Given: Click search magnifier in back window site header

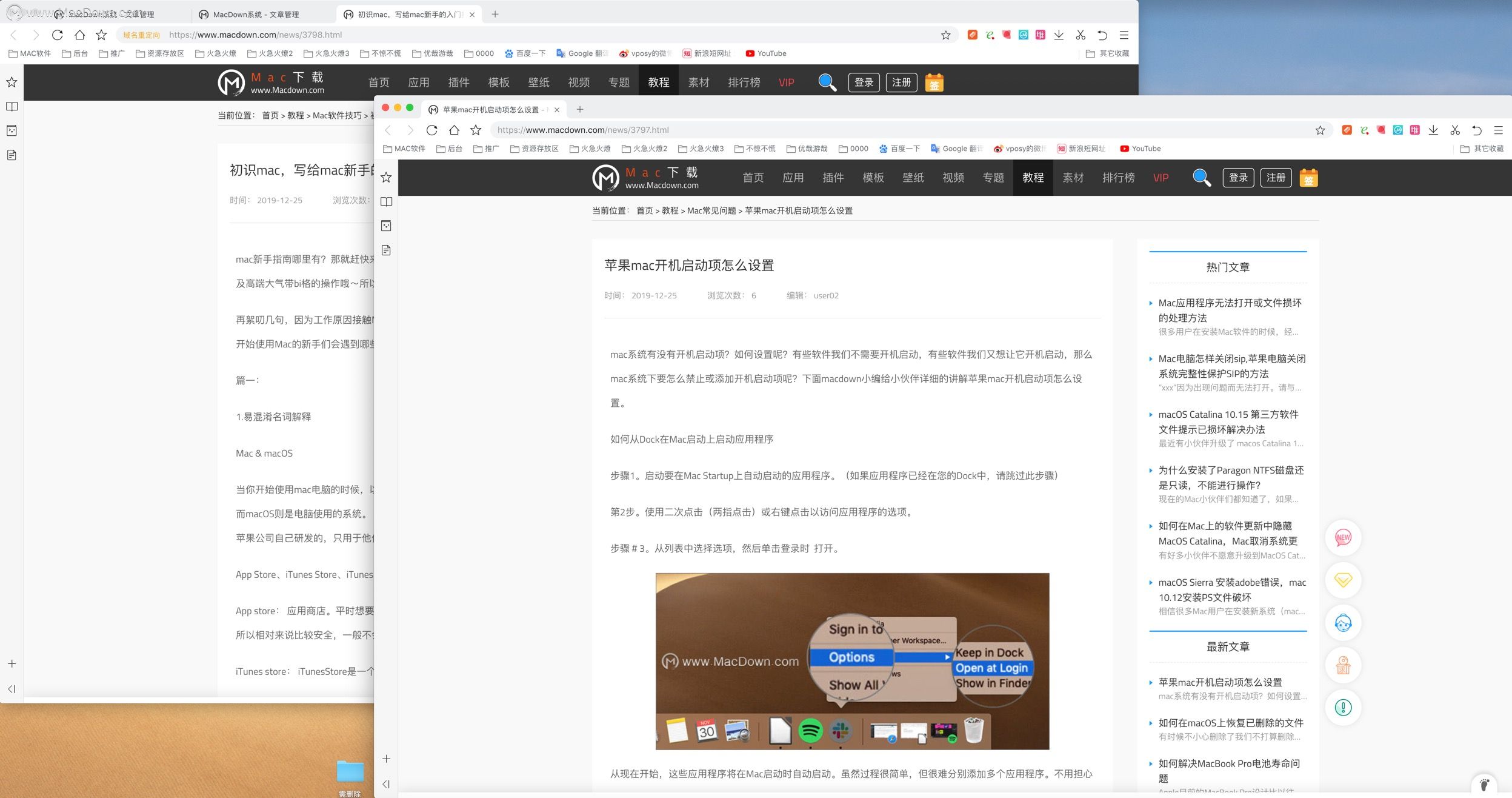Looking at the screenshot, I should [827, 82].
